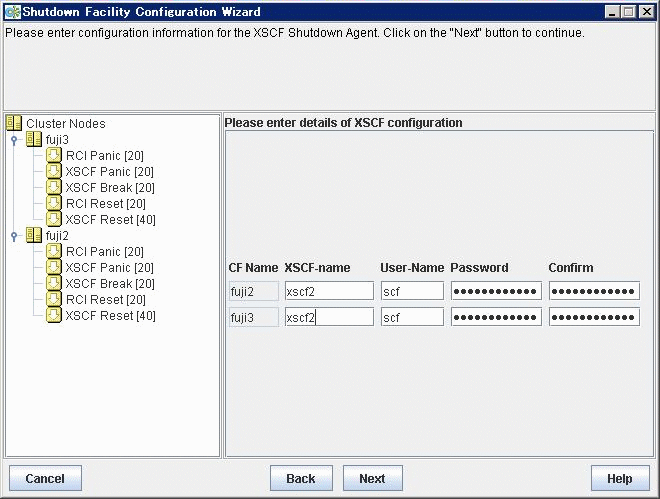
Task: Select the Cluster Nodes root icon
Action: point(14,123)
